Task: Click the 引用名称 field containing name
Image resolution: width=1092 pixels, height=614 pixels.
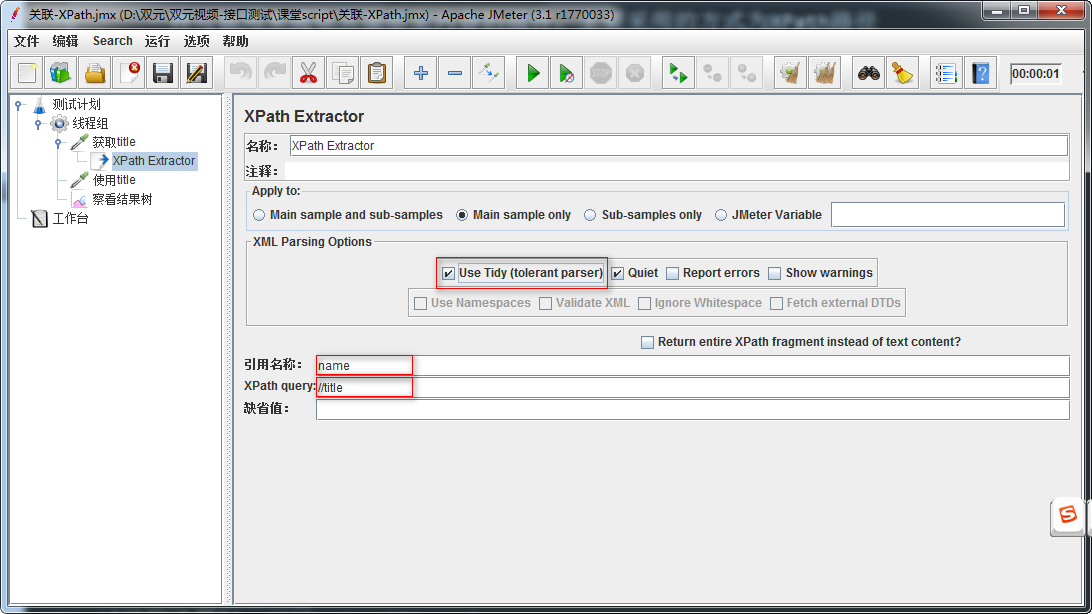Action: pos(692,365)
